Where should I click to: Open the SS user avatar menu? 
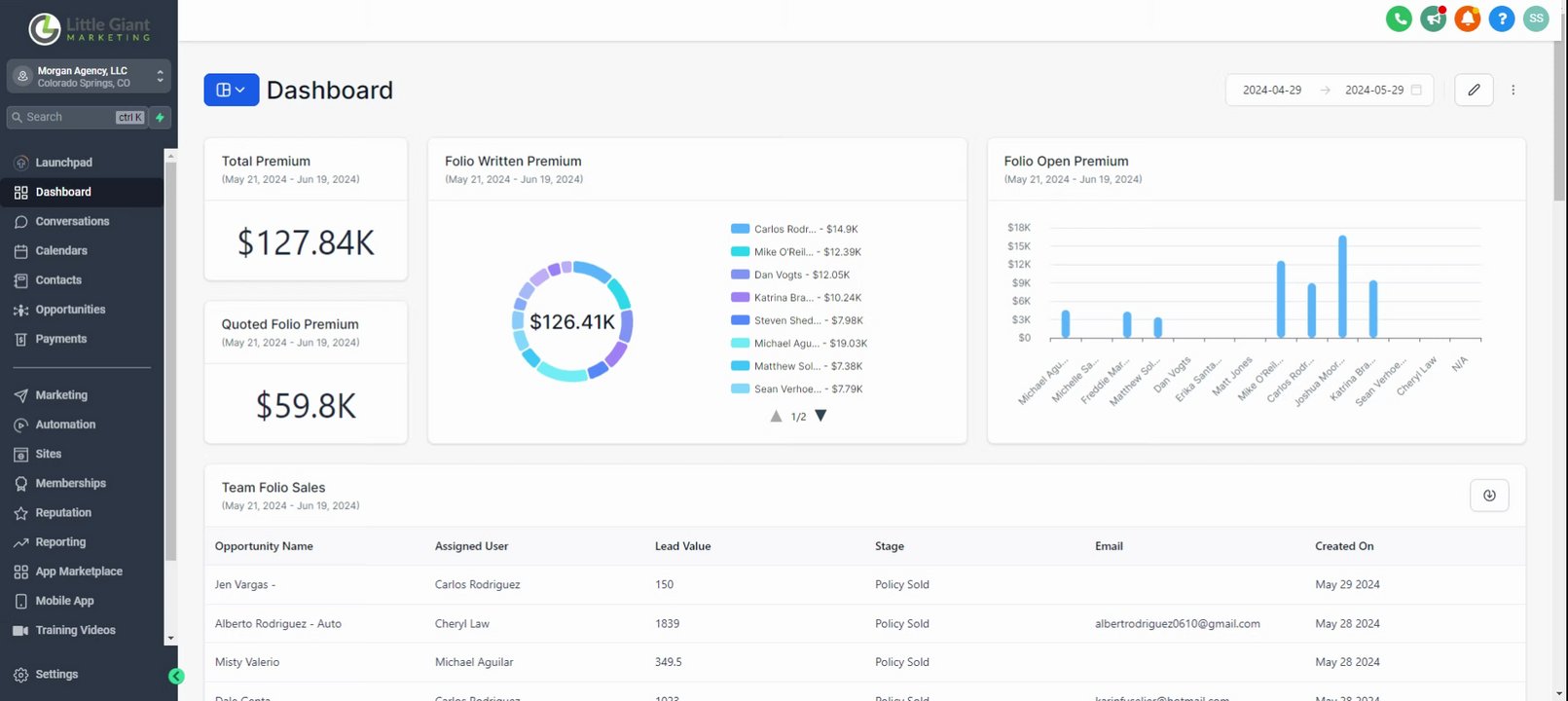pos(1536,18)
